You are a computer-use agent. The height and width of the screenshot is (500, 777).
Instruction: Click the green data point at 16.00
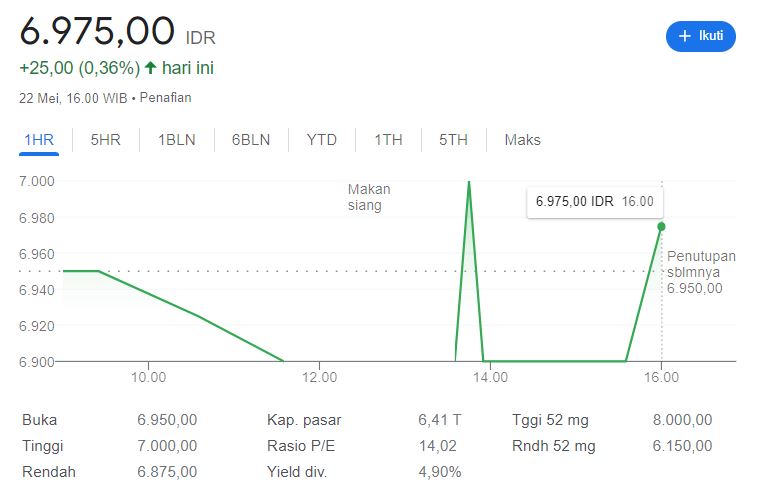(x=661, y=226)
